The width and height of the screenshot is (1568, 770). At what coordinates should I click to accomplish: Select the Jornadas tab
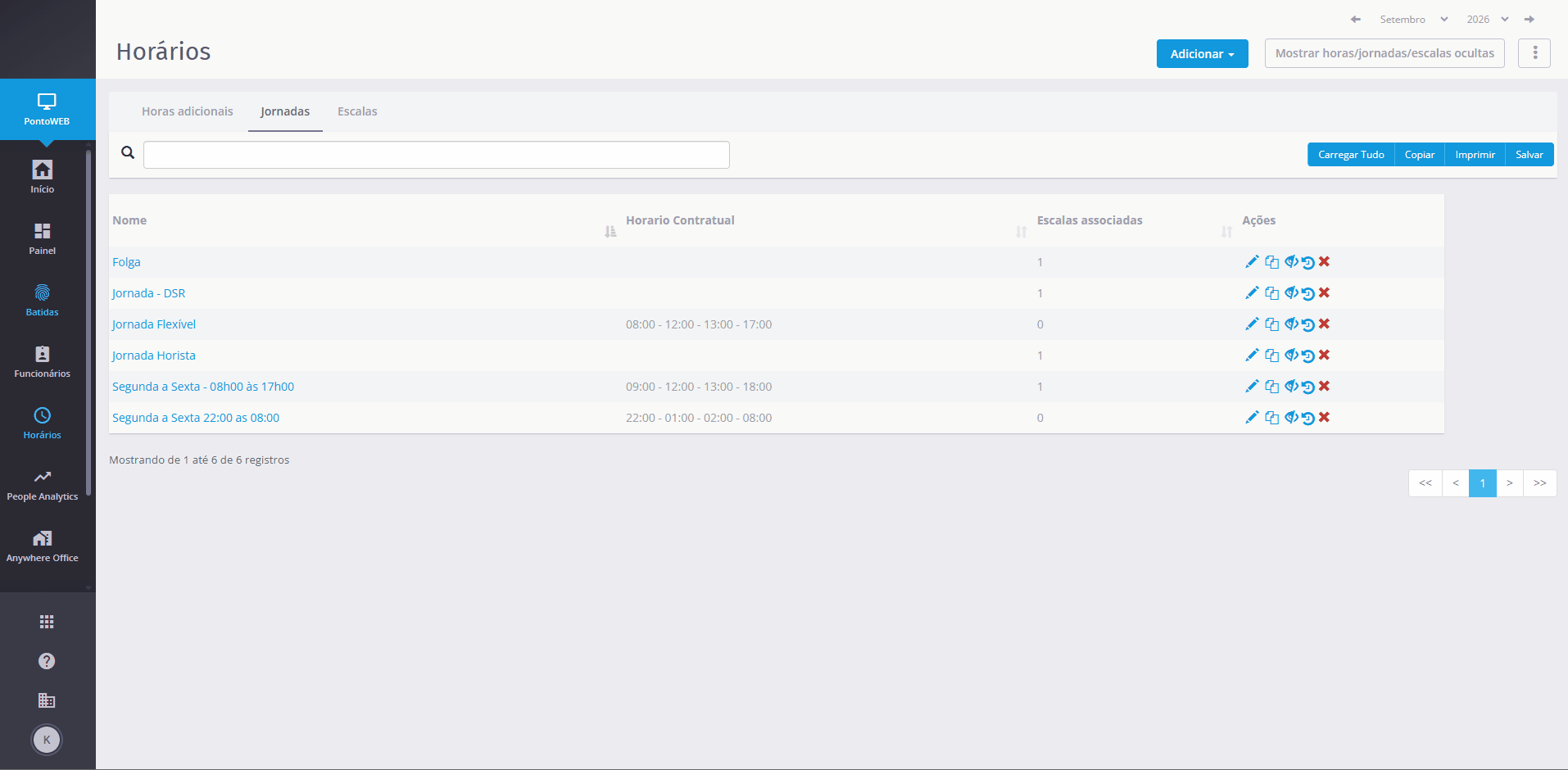point(285,111)
